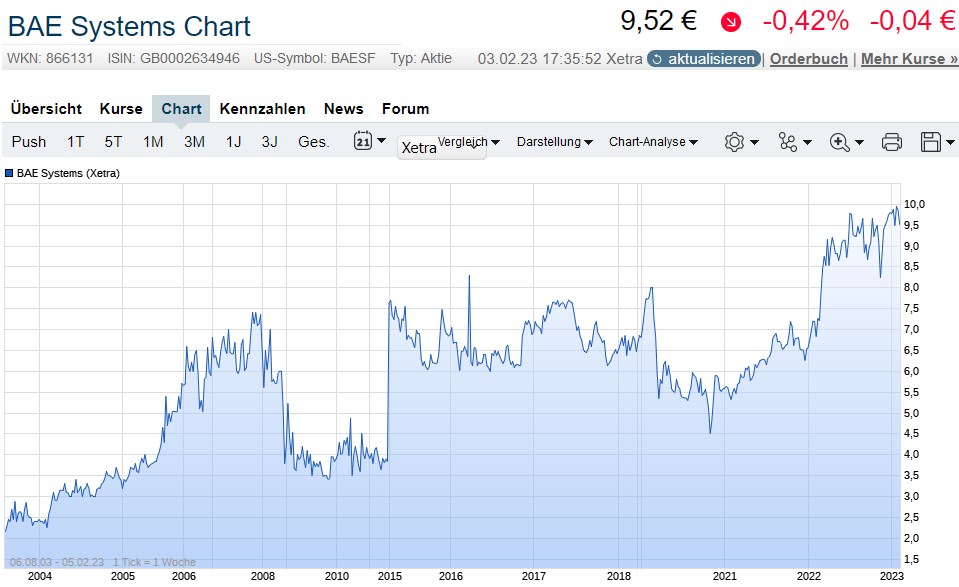Click the Typ: Aktie text

421,58
